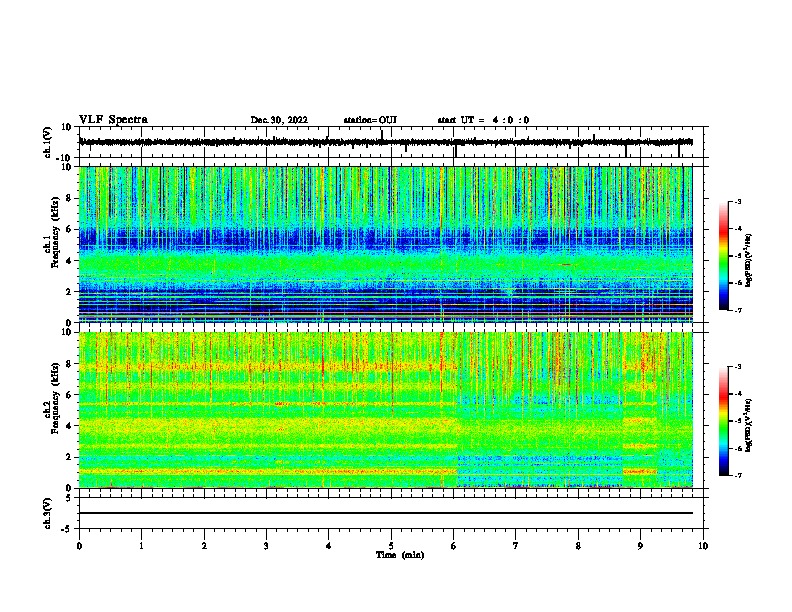This screenshot has height=612, width=792.
Task: Click the ch.1 colorbar 'log(PSD)' label
Action: [749, 260]
